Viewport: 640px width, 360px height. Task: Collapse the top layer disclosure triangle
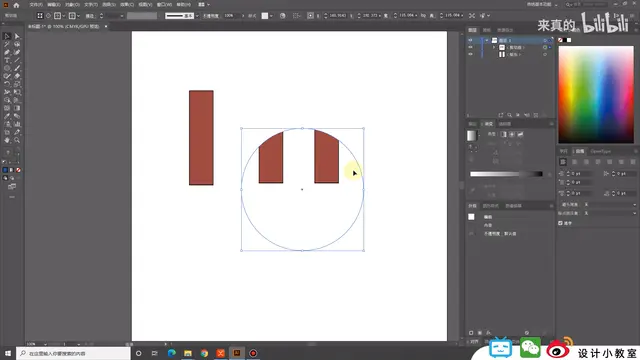(x=487, y=40)
